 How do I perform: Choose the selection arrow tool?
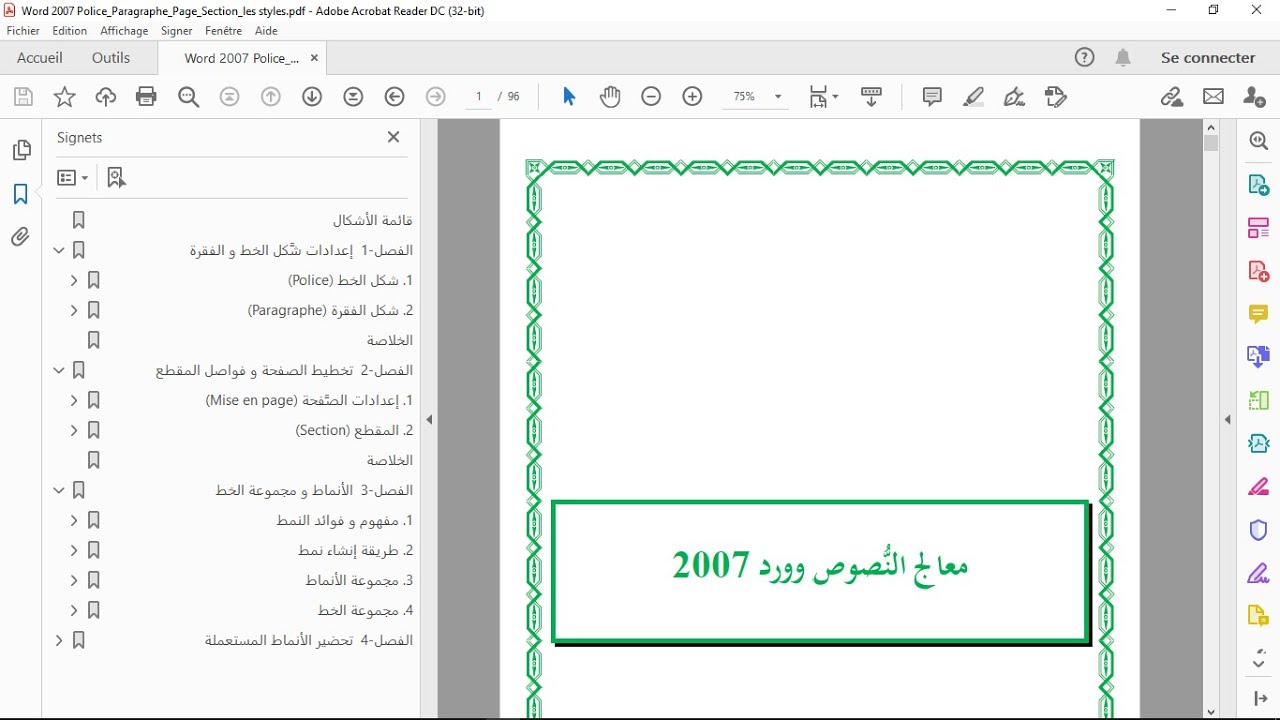[x=569, y=97]
